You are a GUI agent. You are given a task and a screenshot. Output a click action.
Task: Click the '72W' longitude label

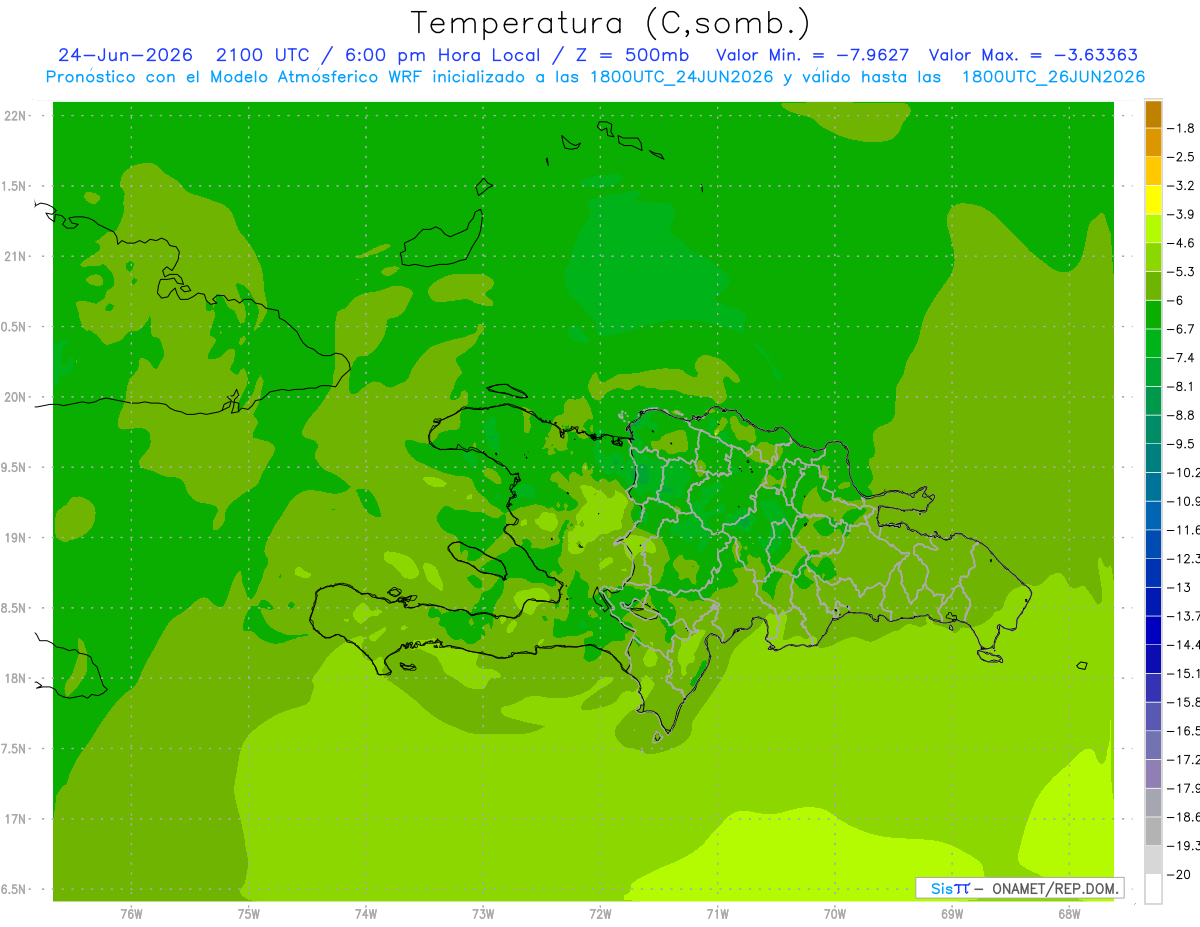[x=600, y=913]
